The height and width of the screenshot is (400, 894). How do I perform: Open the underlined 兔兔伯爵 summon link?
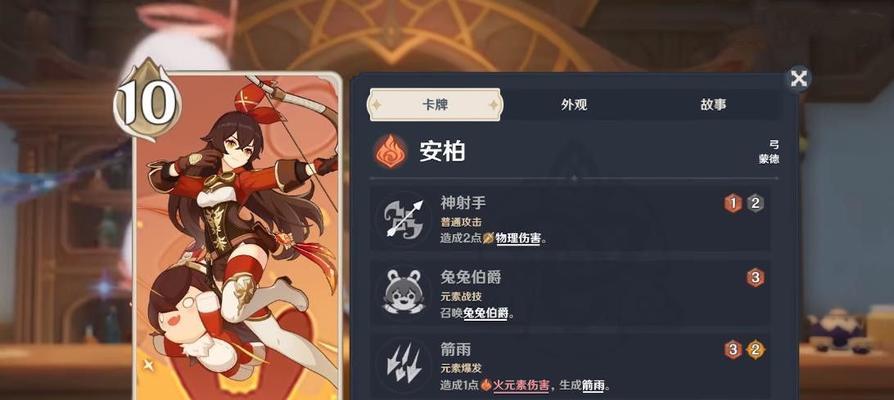pos(485,313)
